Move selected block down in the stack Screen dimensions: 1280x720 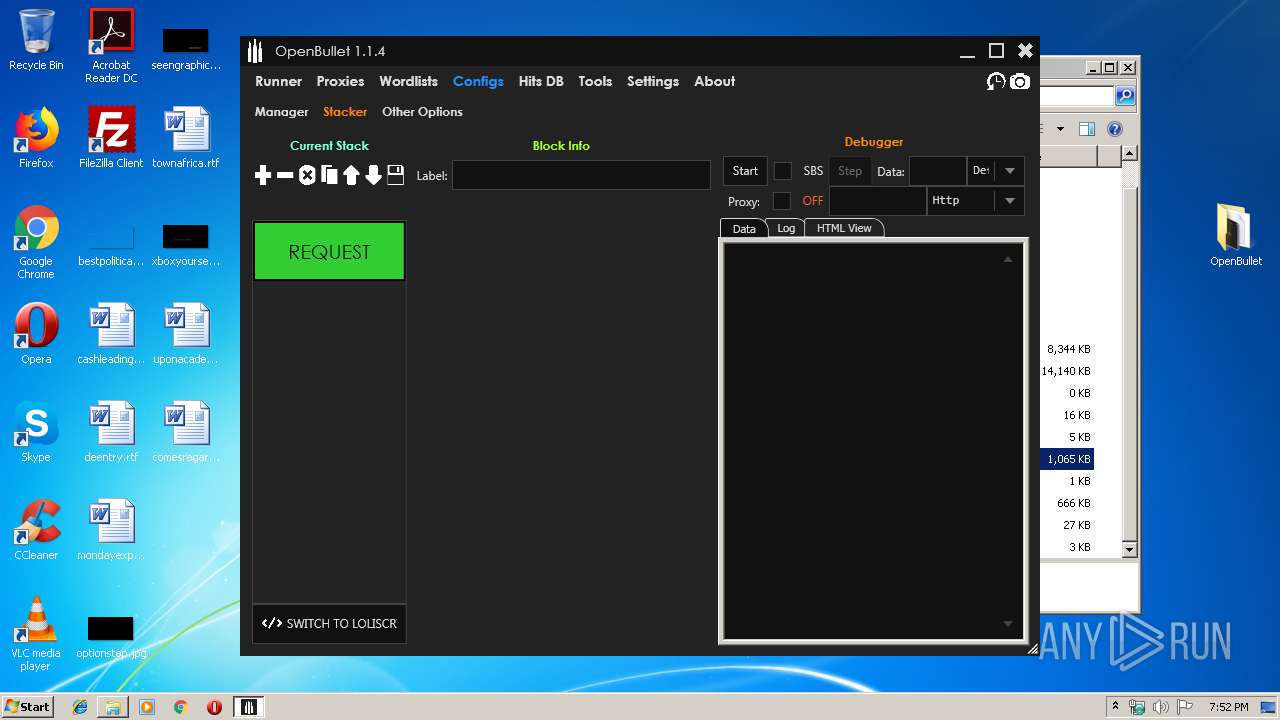point(373,176)
